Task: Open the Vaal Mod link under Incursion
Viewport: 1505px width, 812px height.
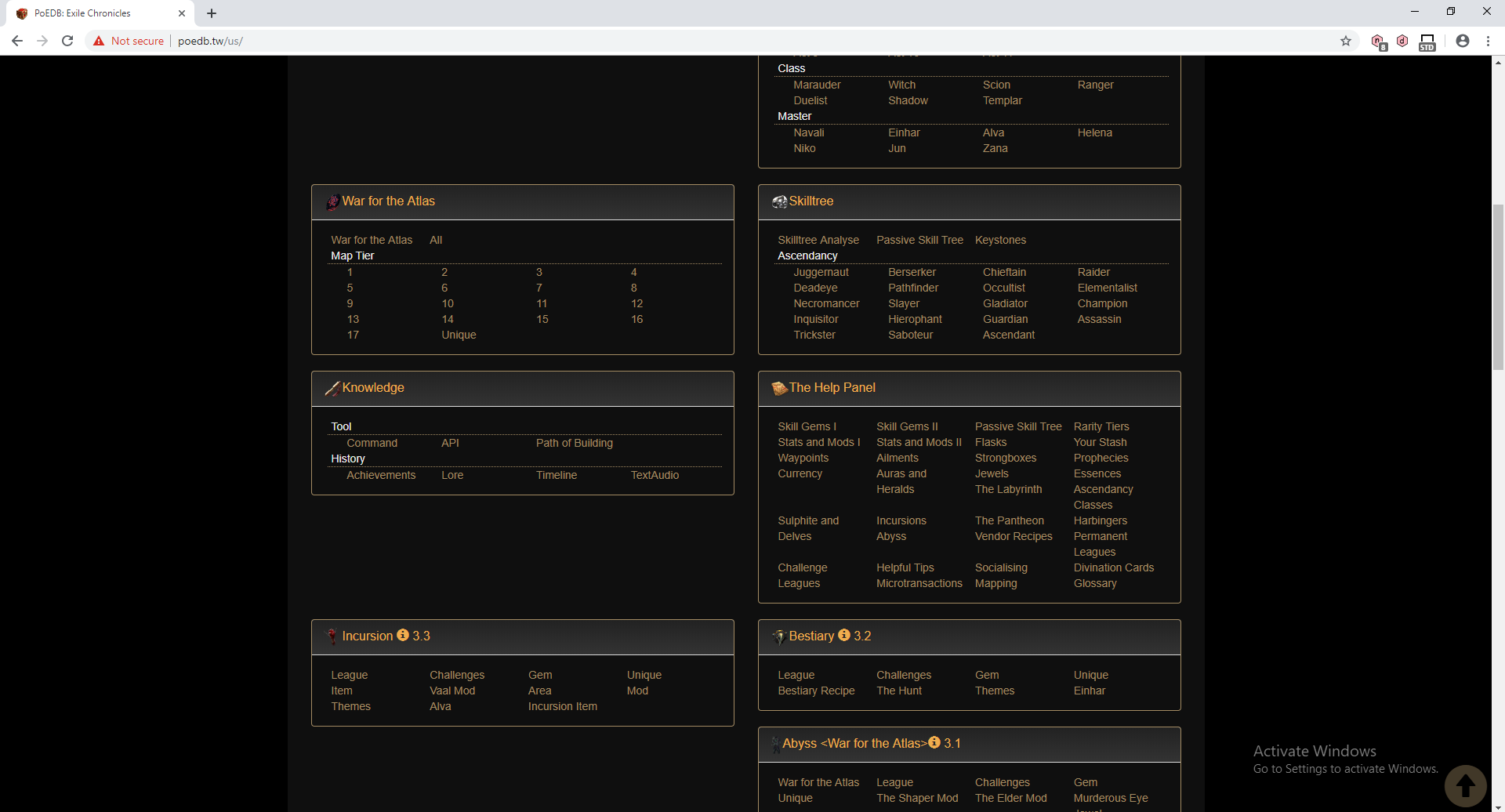Action: tap(452, 691)
